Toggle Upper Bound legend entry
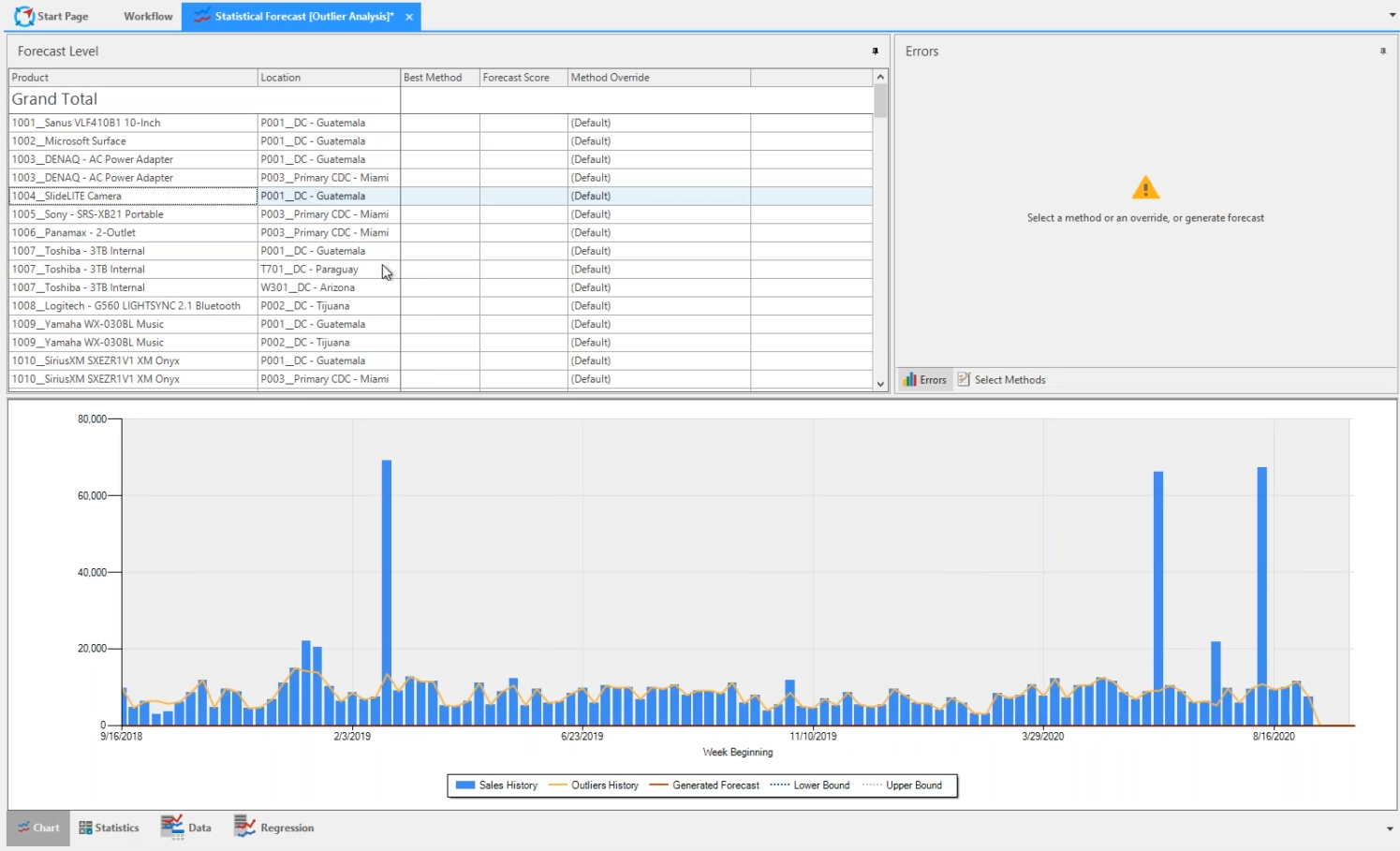 coord(902,785)
